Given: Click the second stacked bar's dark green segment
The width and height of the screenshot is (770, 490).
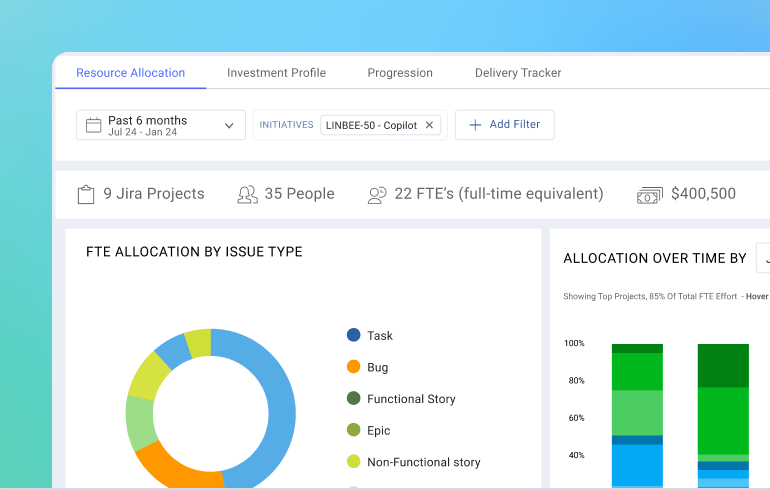Looking at the screenshot, I should pyautogui.click(x=723, y=365).
